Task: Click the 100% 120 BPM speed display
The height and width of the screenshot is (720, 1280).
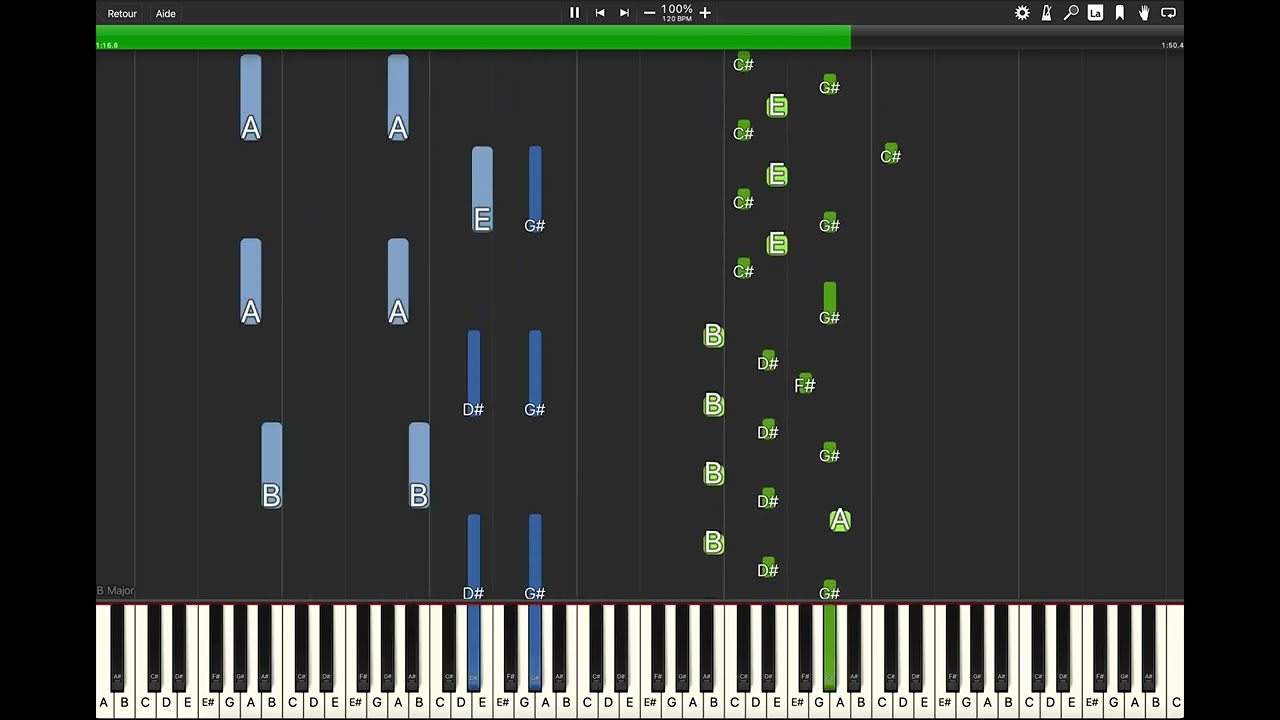Action: pos(677,12)
